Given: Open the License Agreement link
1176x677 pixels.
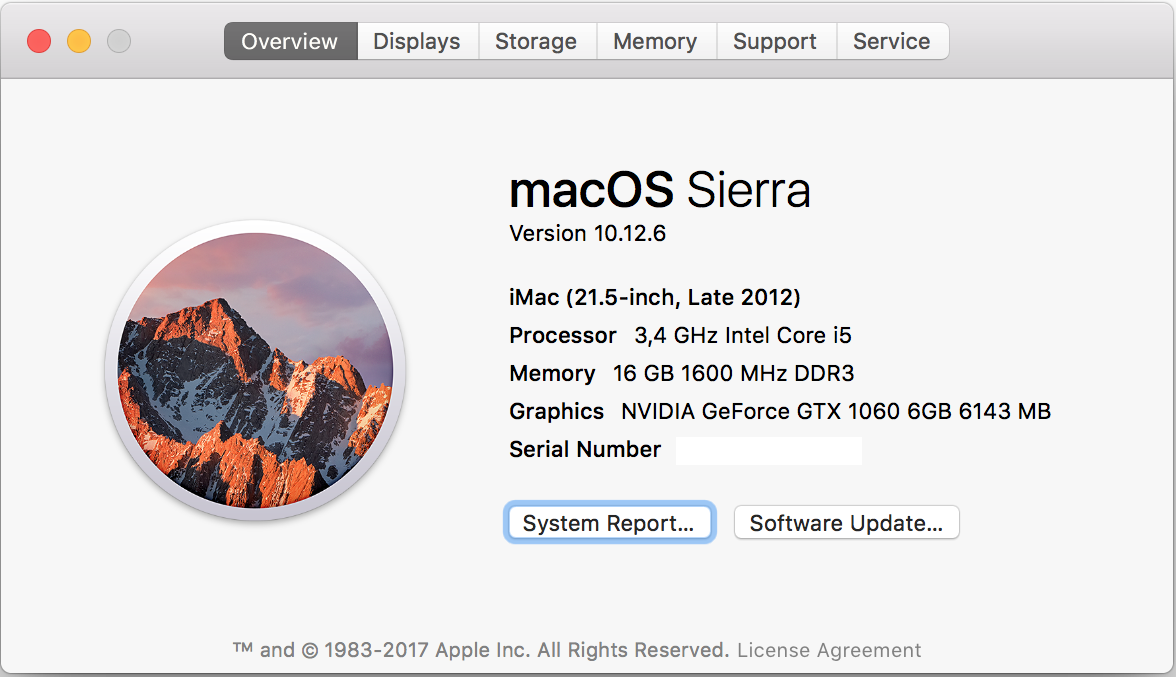Looking at the screenshot, I should [831, 650].
